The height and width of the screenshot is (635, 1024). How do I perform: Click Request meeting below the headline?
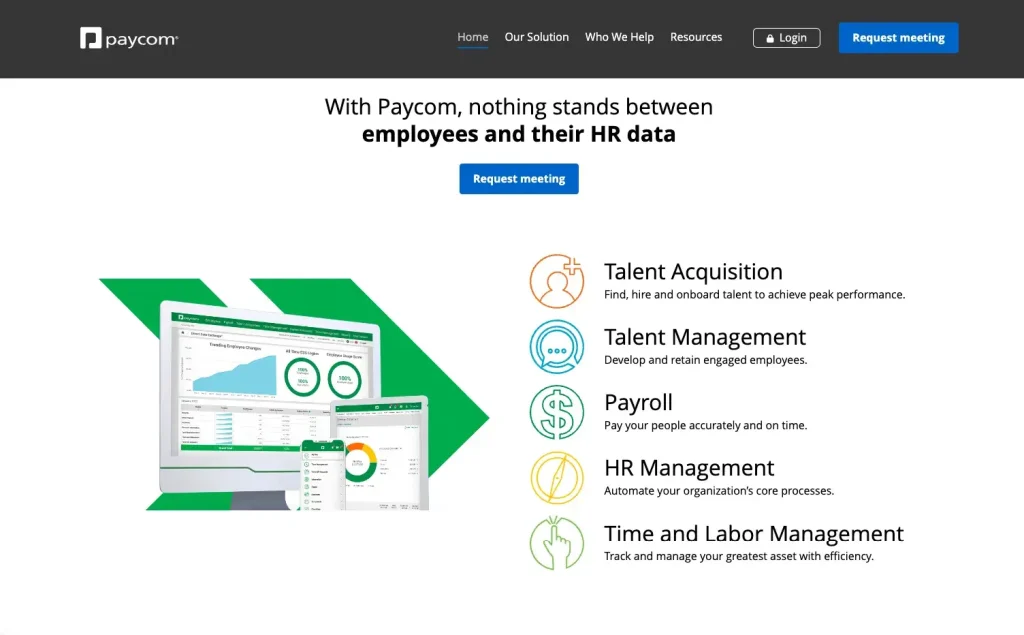coord(519,178)
